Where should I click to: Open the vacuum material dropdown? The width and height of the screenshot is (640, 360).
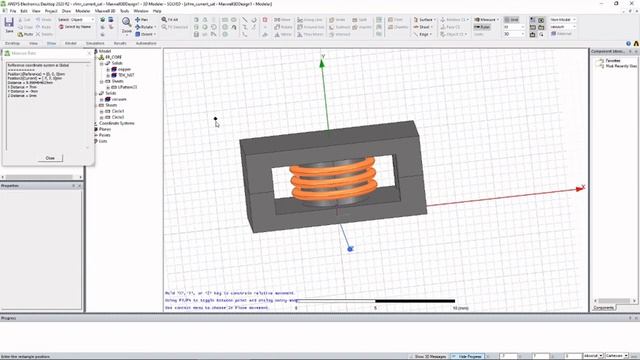tap(562, 27)
